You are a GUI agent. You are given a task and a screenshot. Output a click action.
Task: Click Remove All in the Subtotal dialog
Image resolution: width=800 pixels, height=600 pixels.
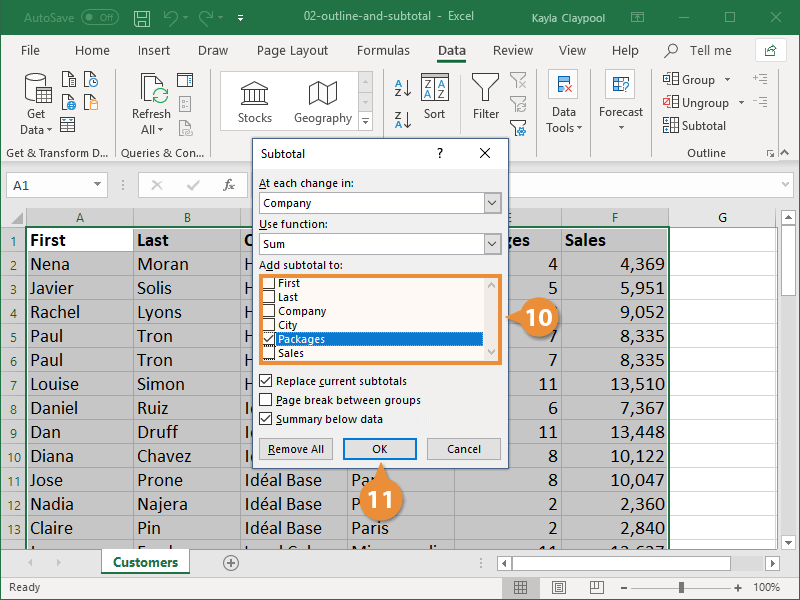[295, 449]
